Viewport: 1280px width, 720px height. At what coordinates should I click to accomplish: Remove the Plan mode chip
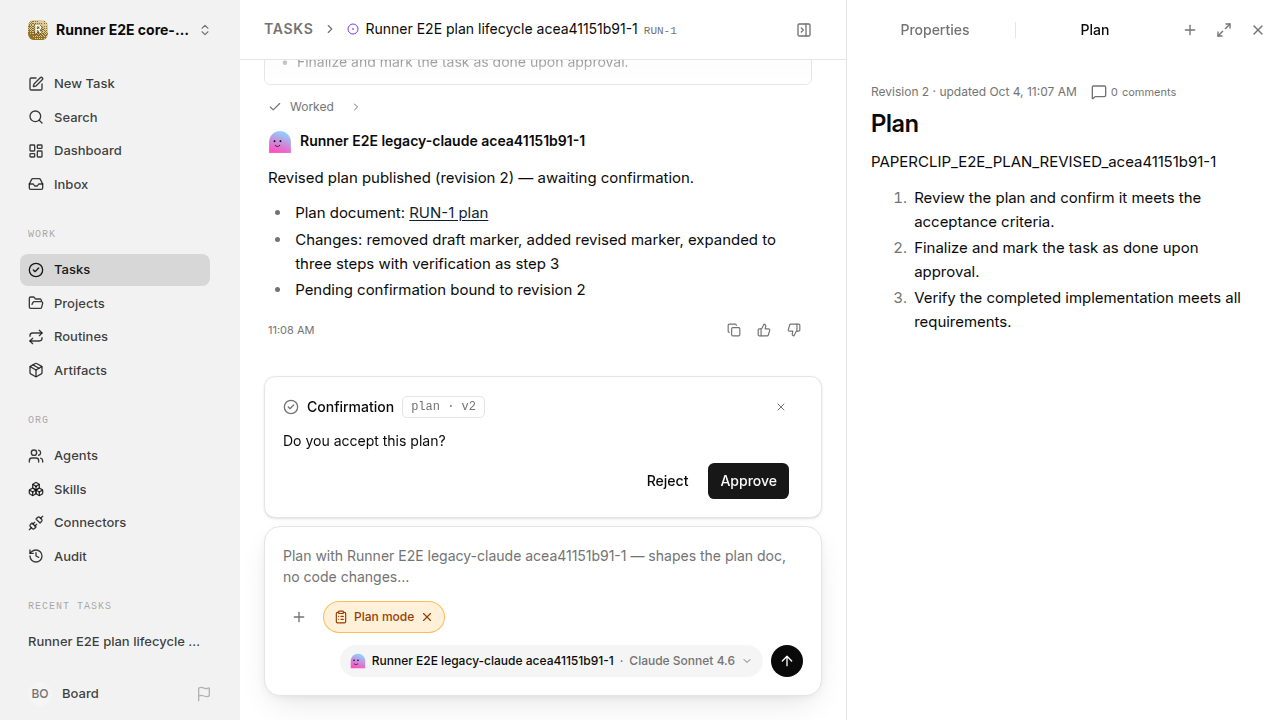pyautogui.click(x=427, y=617)
